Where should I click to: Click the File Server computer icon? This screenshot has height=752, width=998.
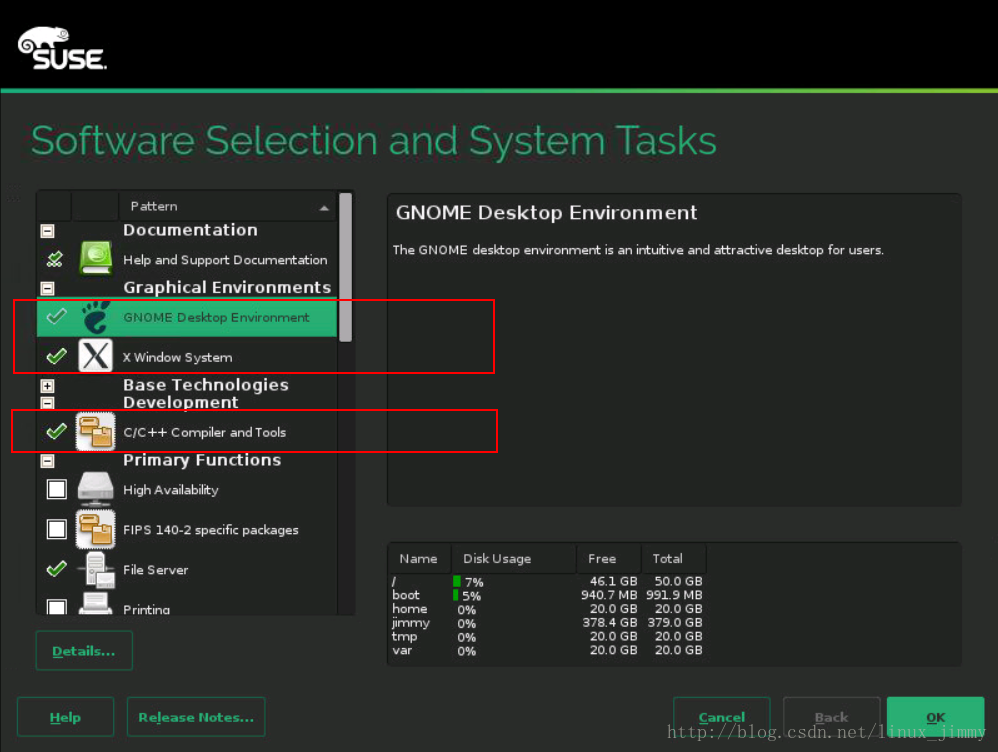click(x=99, y=569)
